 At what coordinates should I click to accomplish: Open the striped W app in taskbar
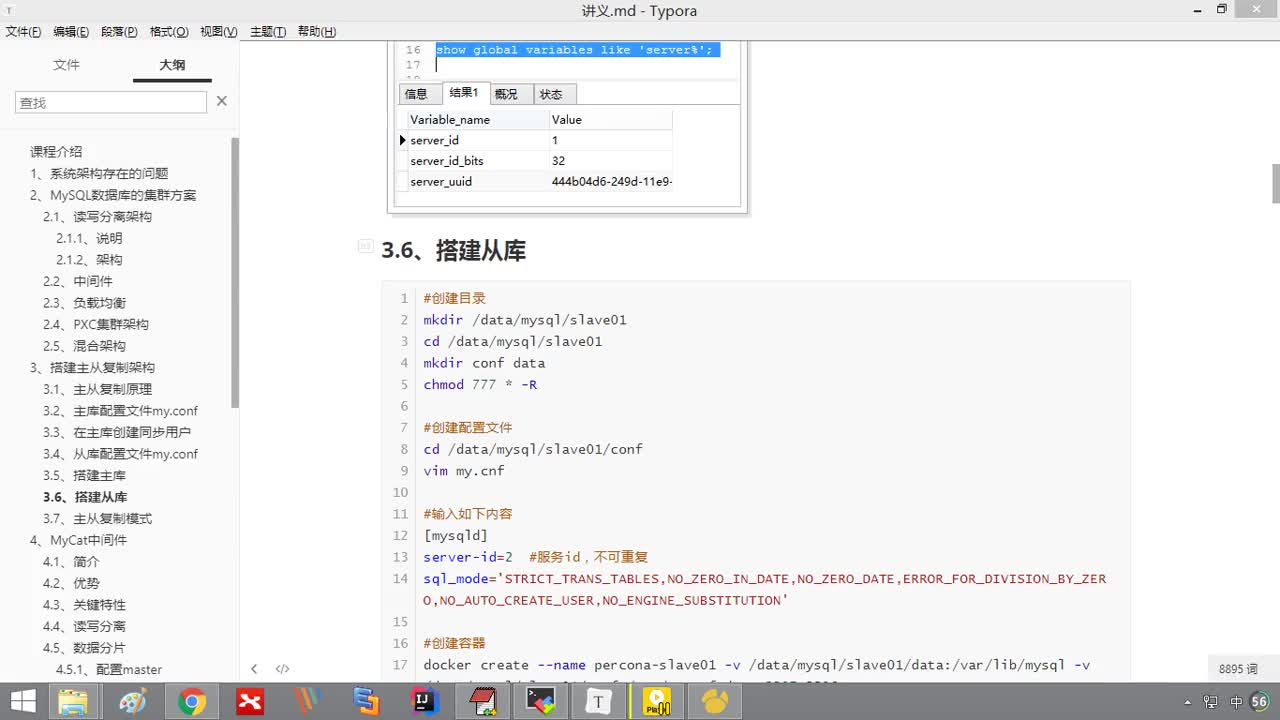[x=308, y=702]
